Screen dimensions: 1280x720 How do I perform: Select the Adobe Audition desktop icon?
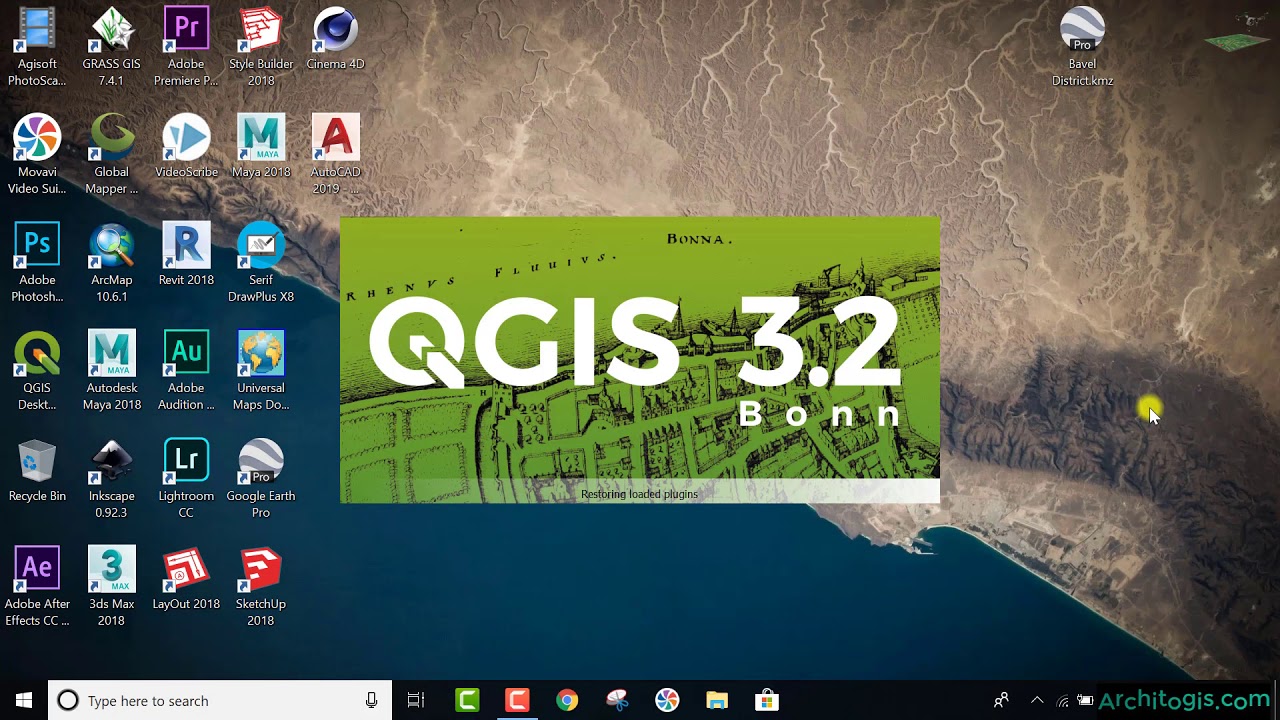(186, 370)
